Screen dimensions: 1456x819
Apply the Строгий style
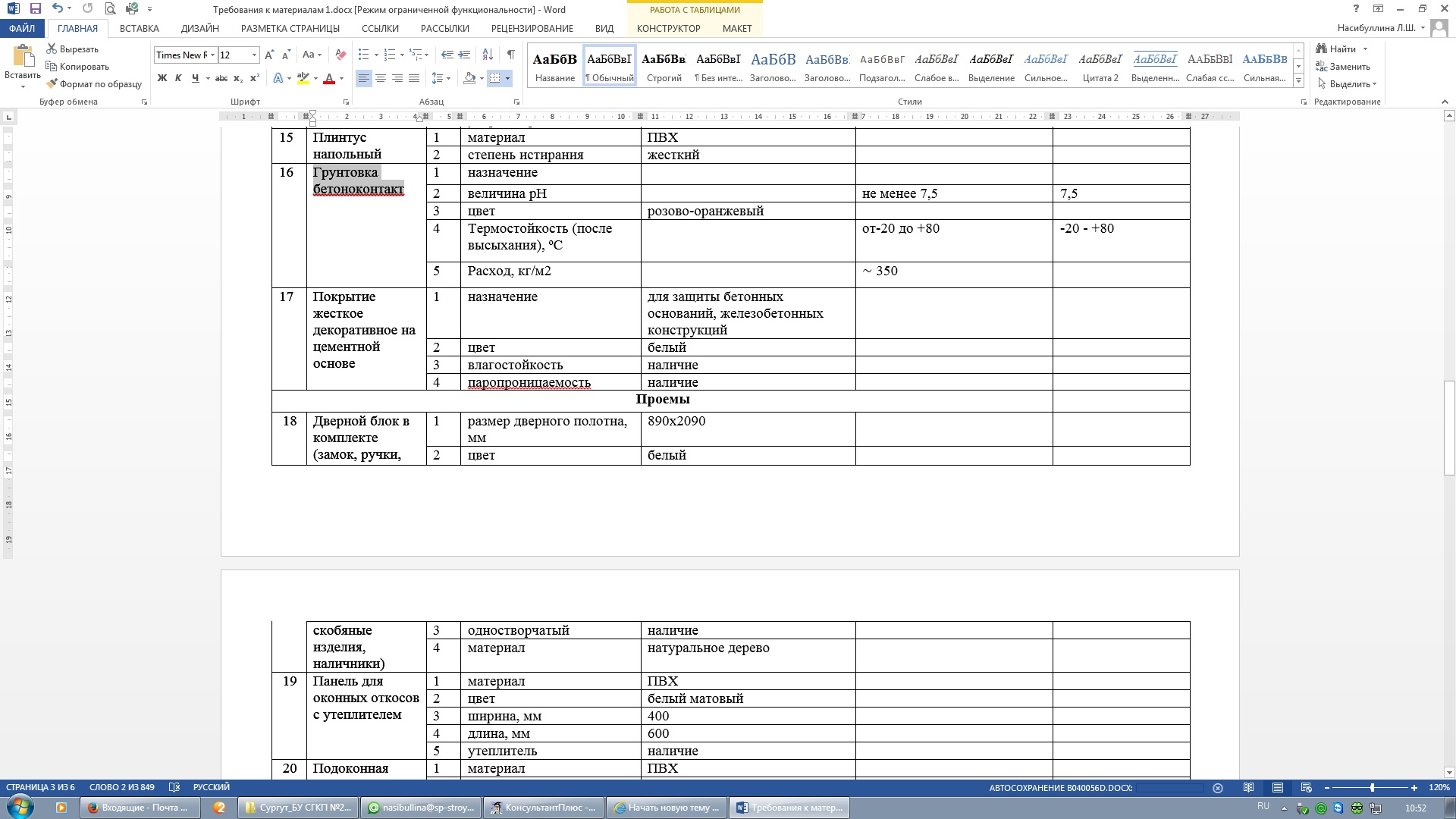(664, 66)
